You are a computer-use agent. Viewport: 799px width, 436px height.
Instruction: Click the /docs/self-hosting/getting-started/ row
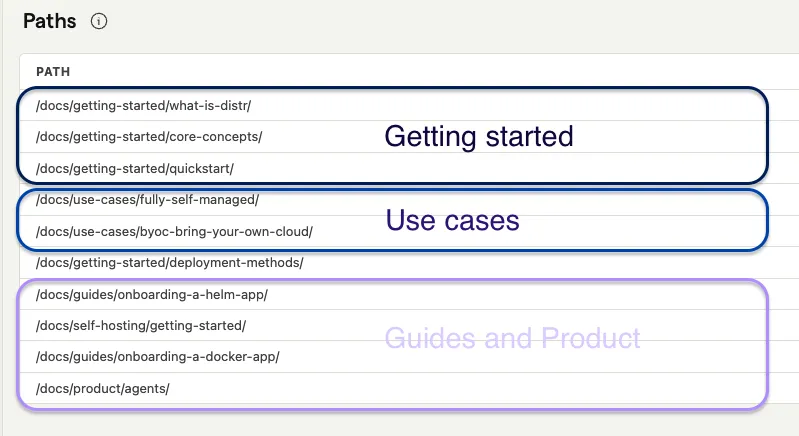click(140, 325)
